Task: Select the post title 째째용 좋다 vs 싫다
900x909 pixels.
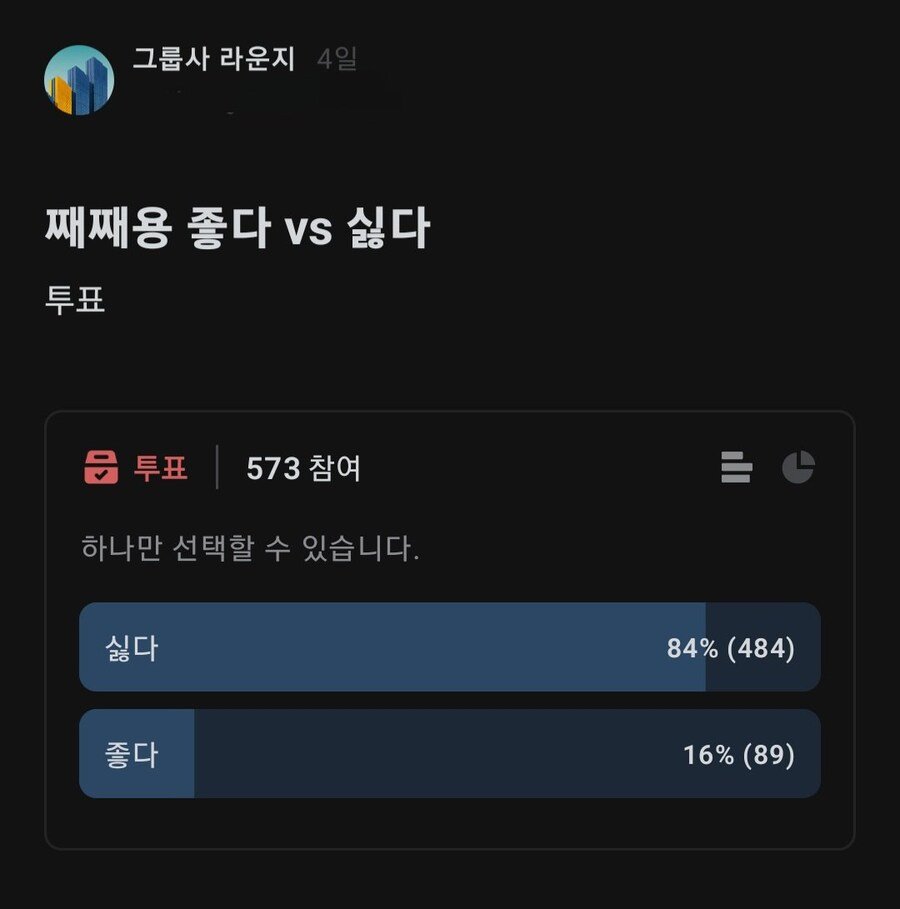Action: click(237, 228)
